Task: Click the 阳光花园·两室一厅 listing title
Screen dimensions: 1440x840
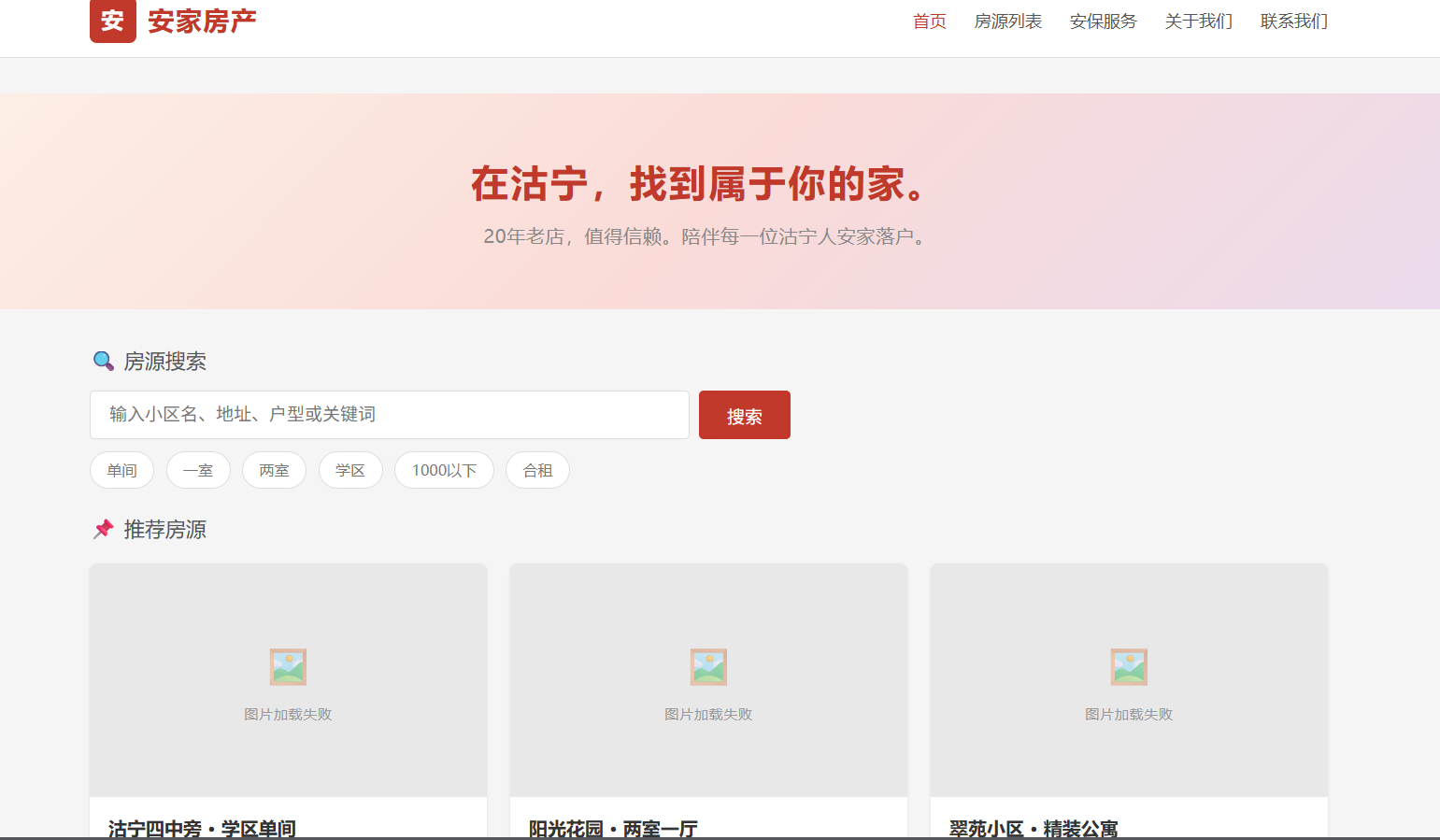Action: pyautogui.click(x=613, y=829)
